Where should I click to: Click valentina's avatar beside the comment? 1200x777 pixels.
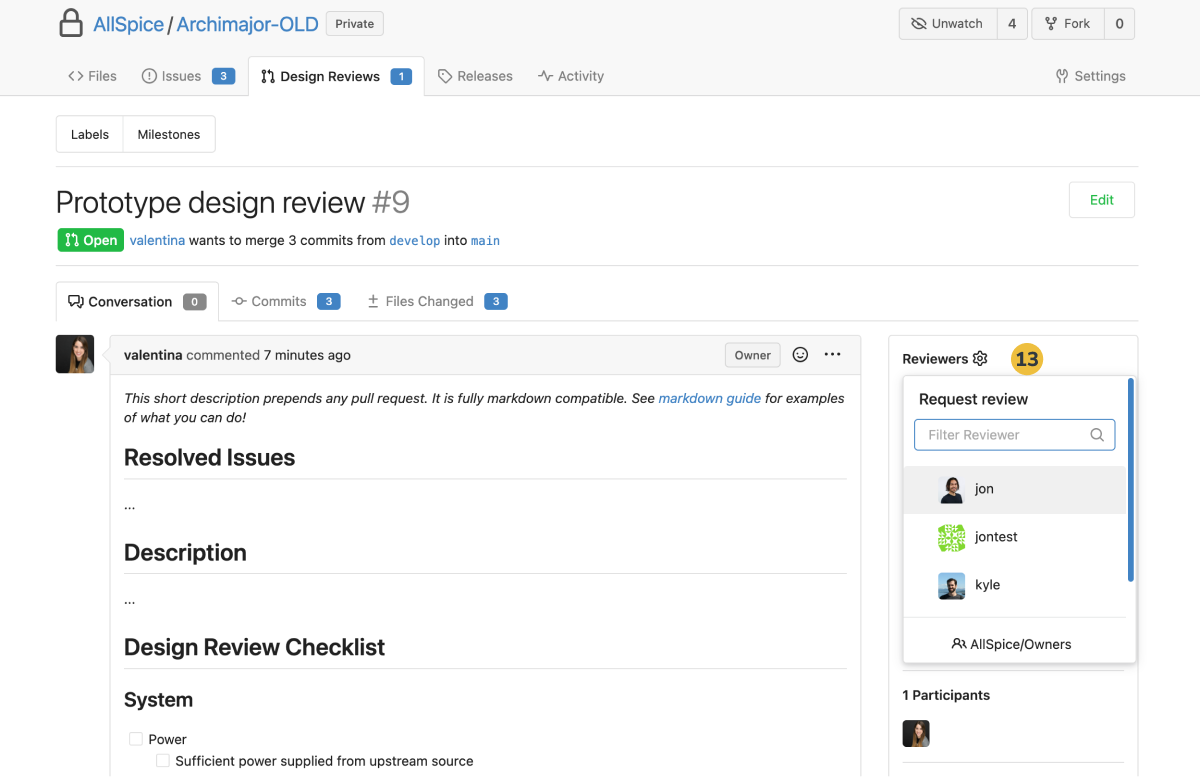(x=75, y=354)
